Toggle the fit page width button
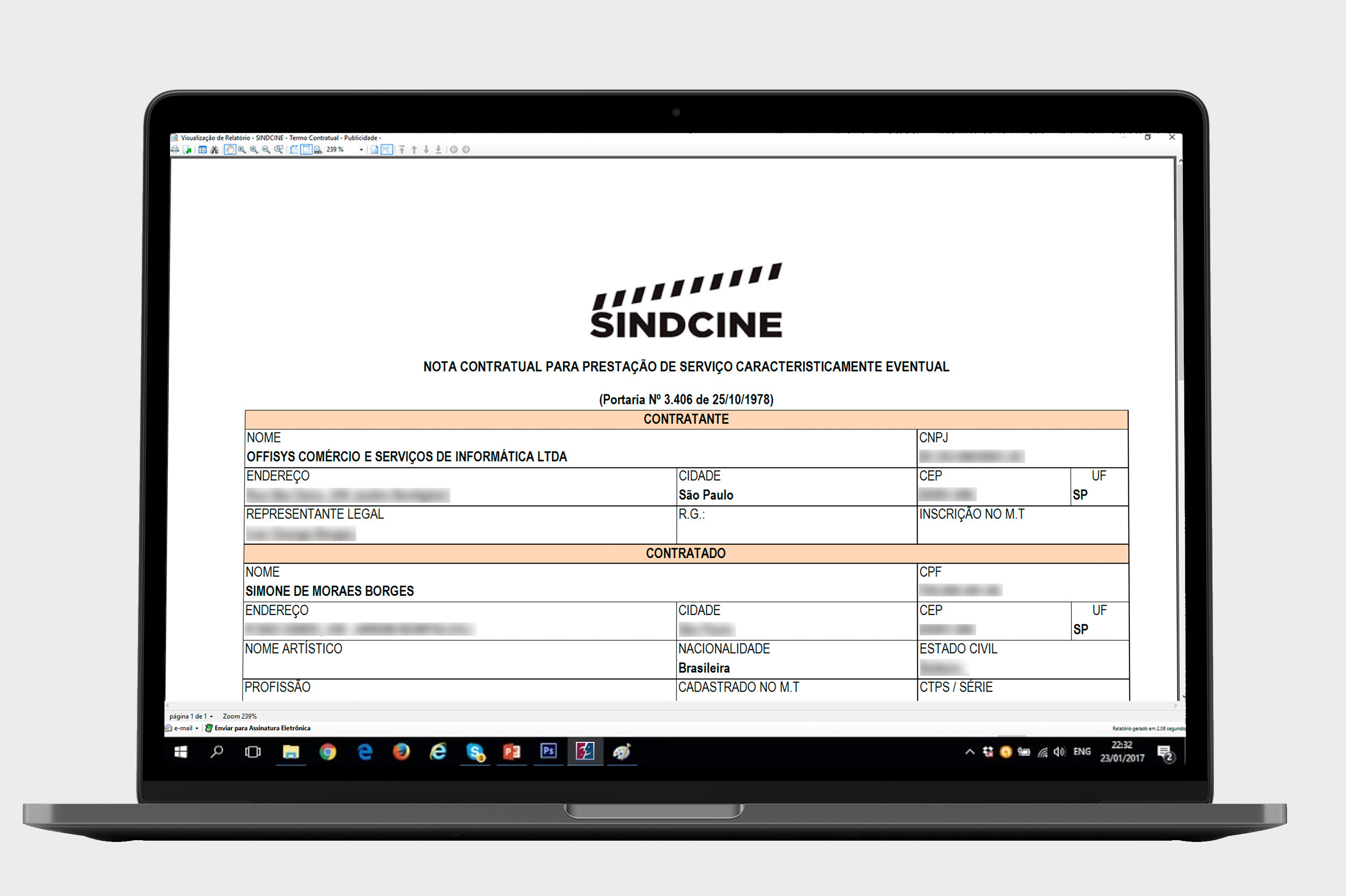 pos(306,150)
